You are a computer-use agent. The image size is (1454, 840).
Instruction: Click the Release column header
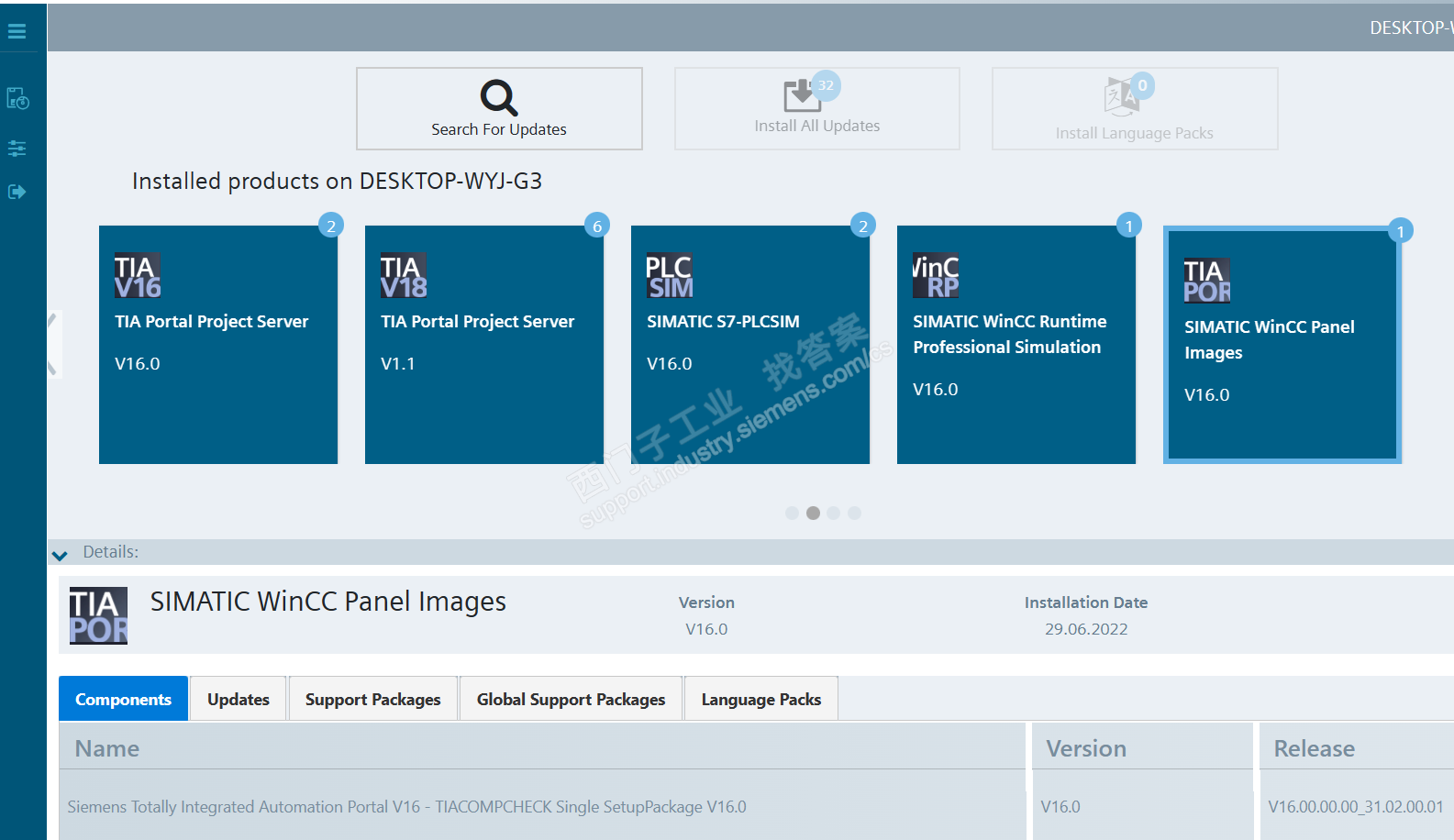click(1357, 746)
